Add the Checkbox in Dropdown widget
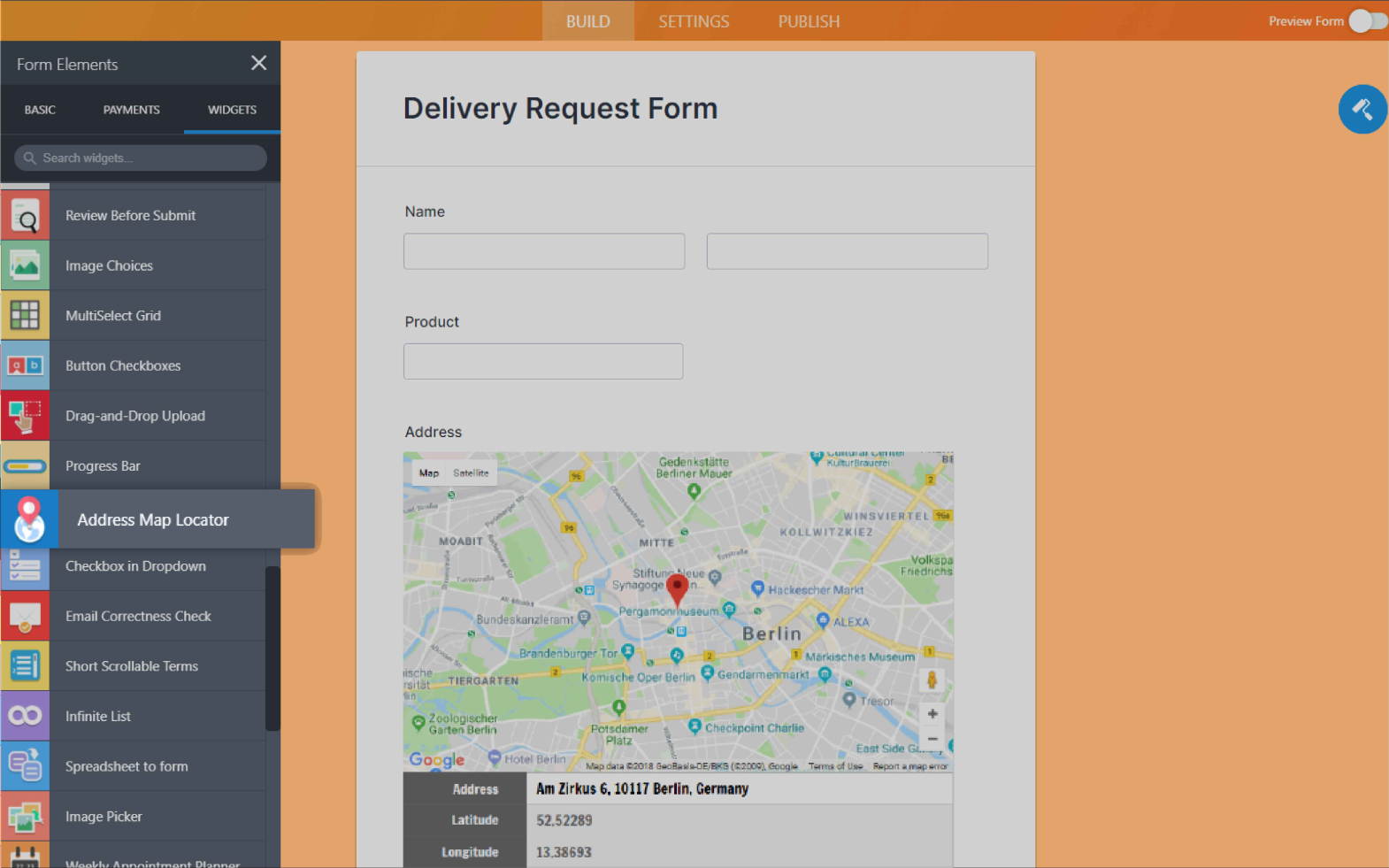Image resolution: width=1389 pixels, height=868 pixels. (135, 566)
